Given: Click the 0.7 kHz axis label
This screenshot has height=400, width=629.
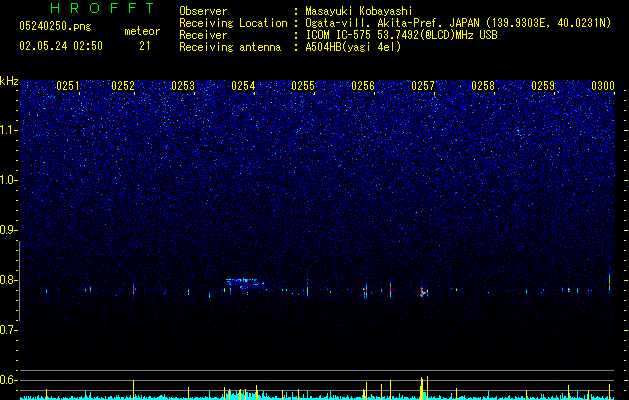Looking at the screenshot, I should click(8, 330).
